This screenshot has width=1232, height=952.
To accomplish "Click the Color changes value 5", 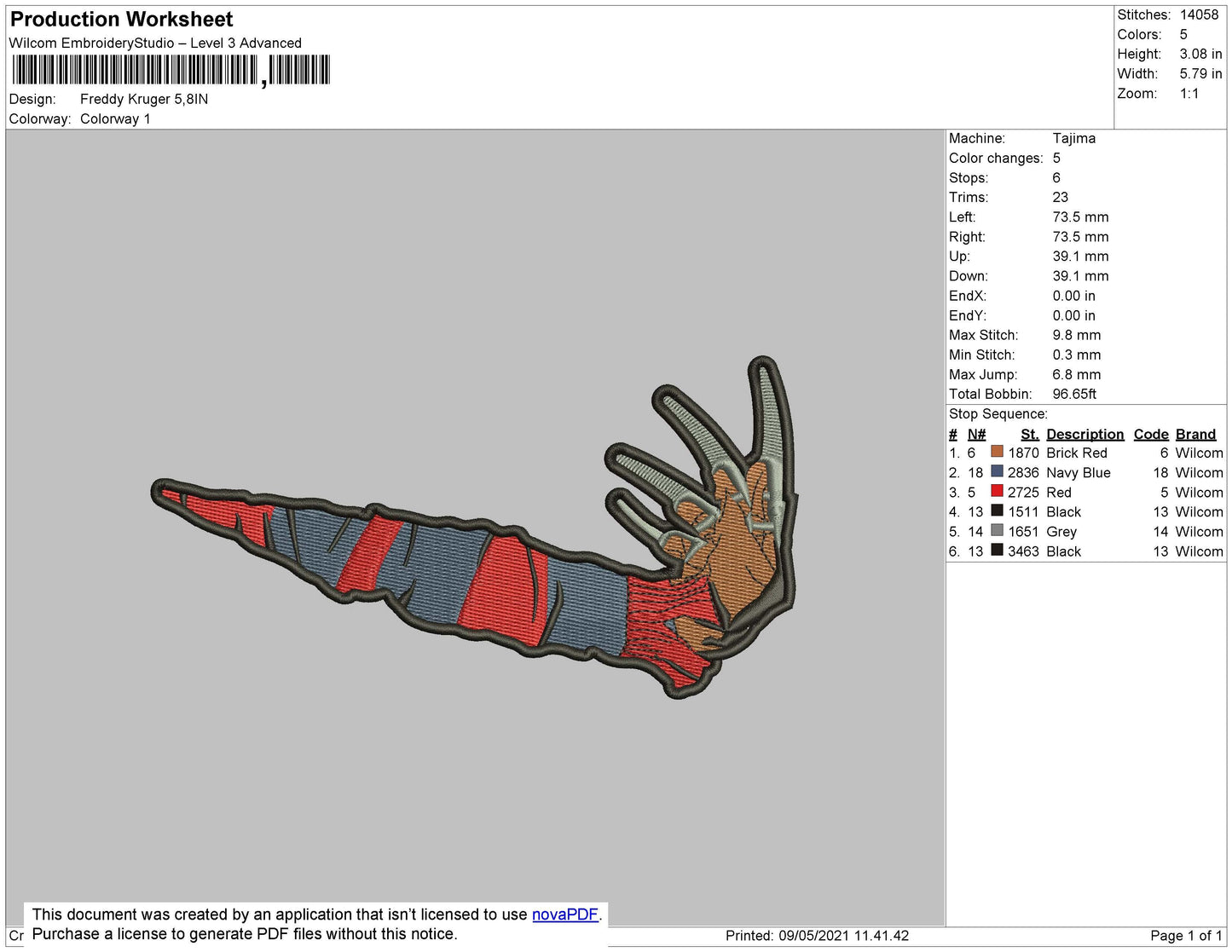I will point(1056,158).
